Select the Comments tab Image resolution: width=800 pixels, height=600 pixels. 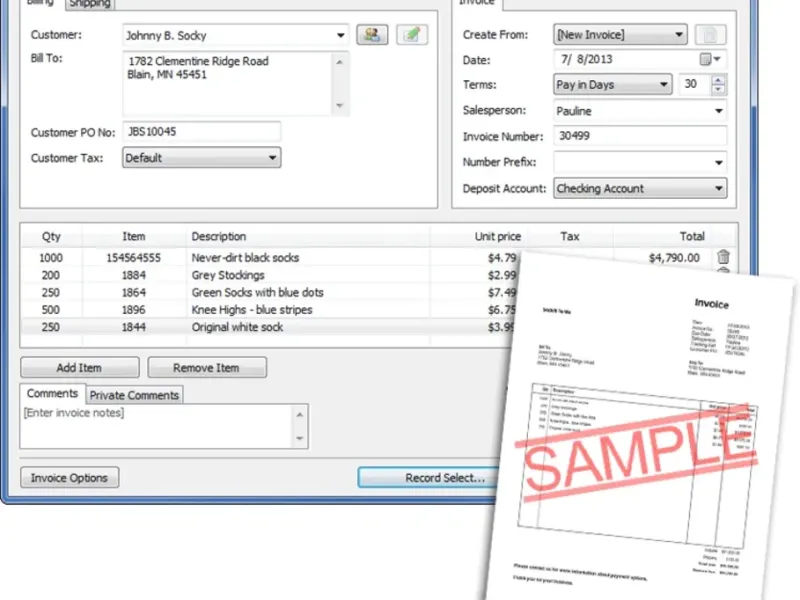(53, 393)
